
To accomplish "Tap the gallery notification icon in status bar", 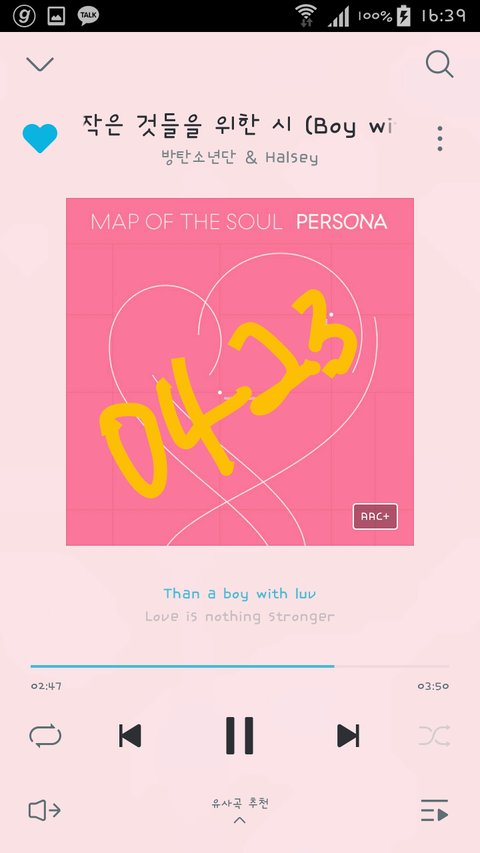I will 56,16.
